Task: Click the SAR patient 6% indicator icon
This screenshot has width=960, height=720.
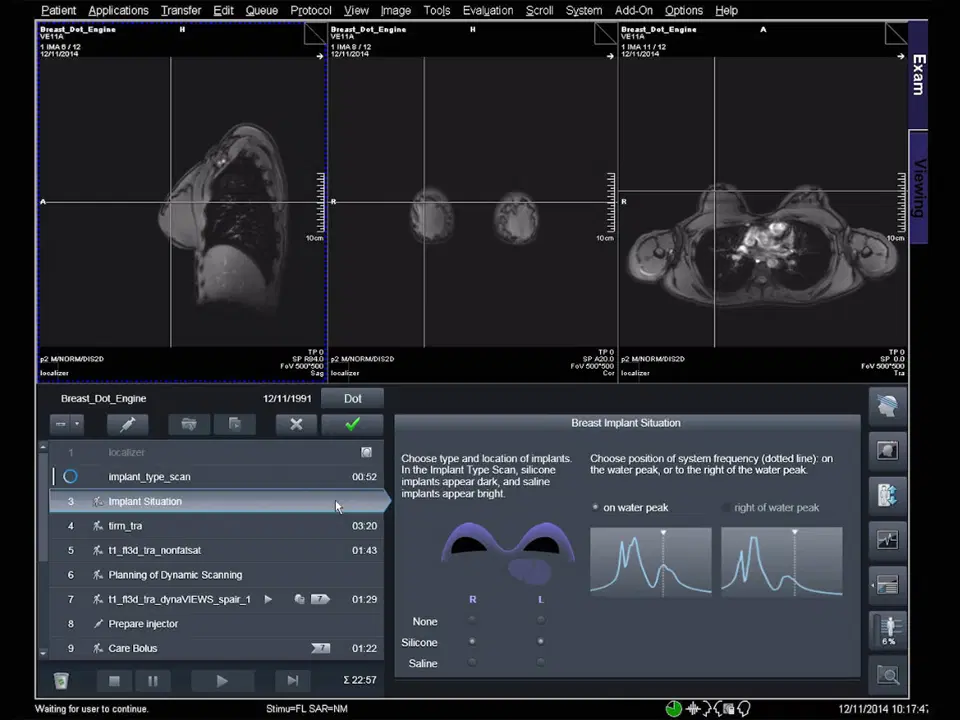Action: (x=887, y=631)
